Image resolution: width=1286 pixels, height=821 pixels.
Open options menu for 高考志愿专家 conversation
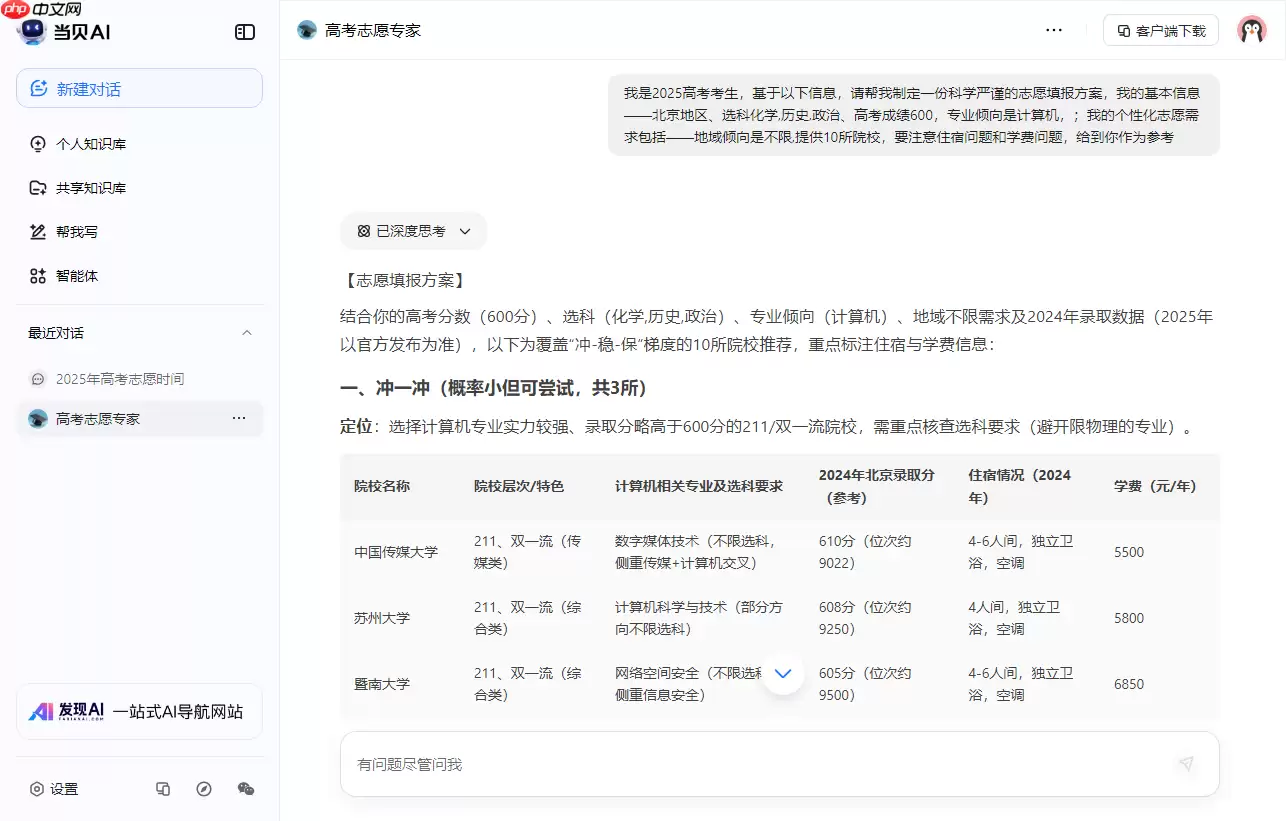tap(239, 418)
